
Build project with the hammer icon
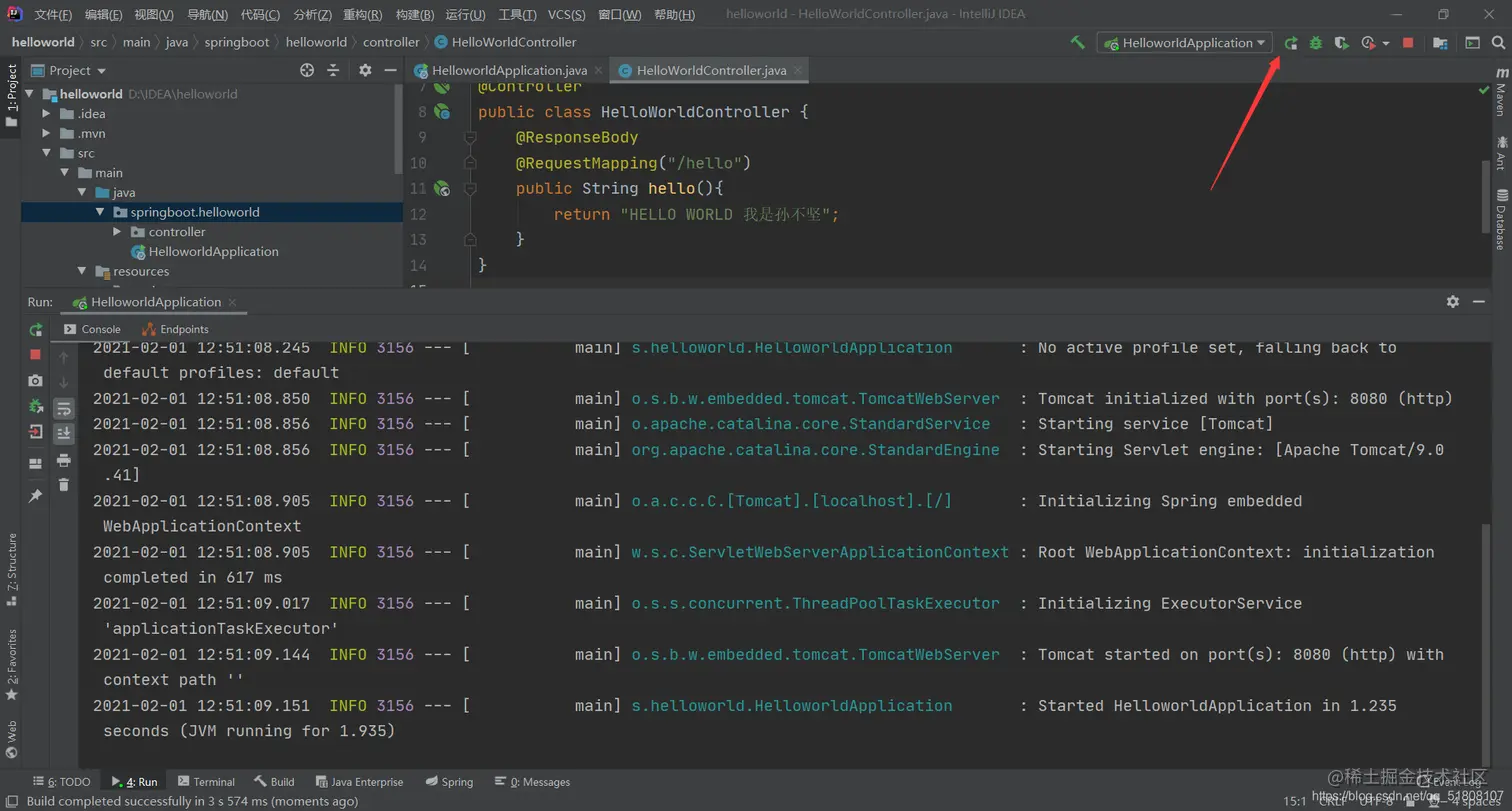[1077, 43]
